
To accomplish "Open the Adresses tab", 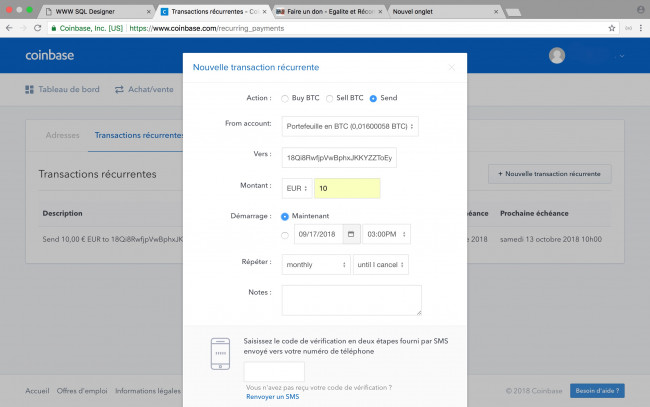I will point(63,135).
